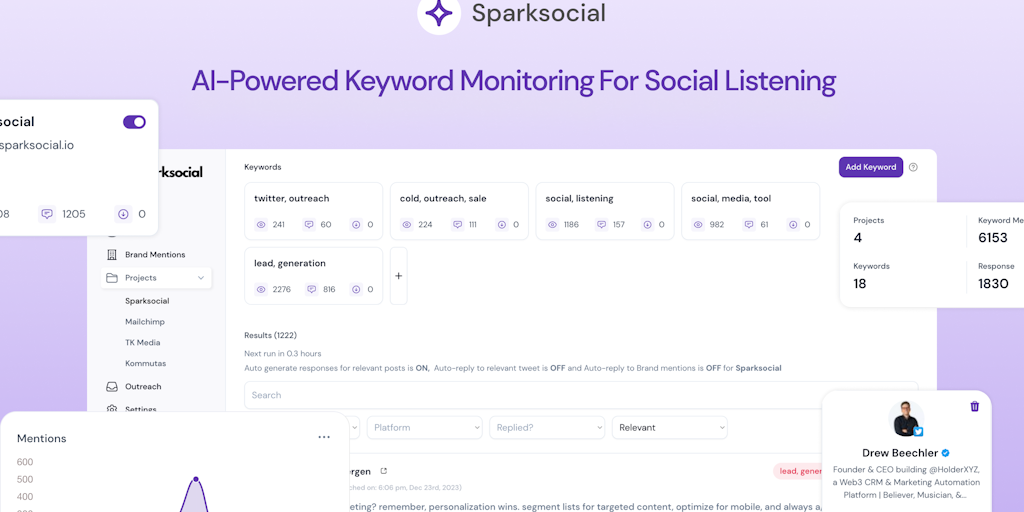Image resolution: width=1024 pixels, height=512 pixels.
Task: Click the plus tile to add keyword
Action: [x=398, y=275]
